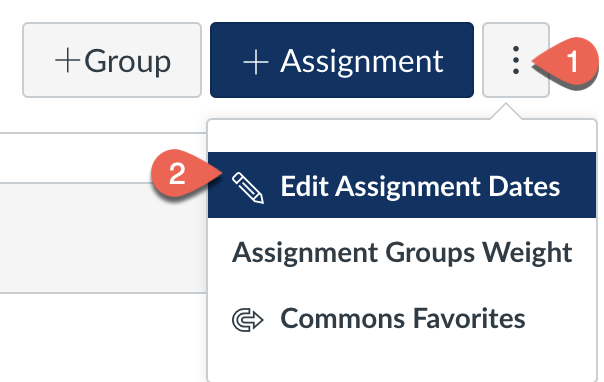
Task: Click the red marker labeled 2
Action: click(x=185, y=173)
